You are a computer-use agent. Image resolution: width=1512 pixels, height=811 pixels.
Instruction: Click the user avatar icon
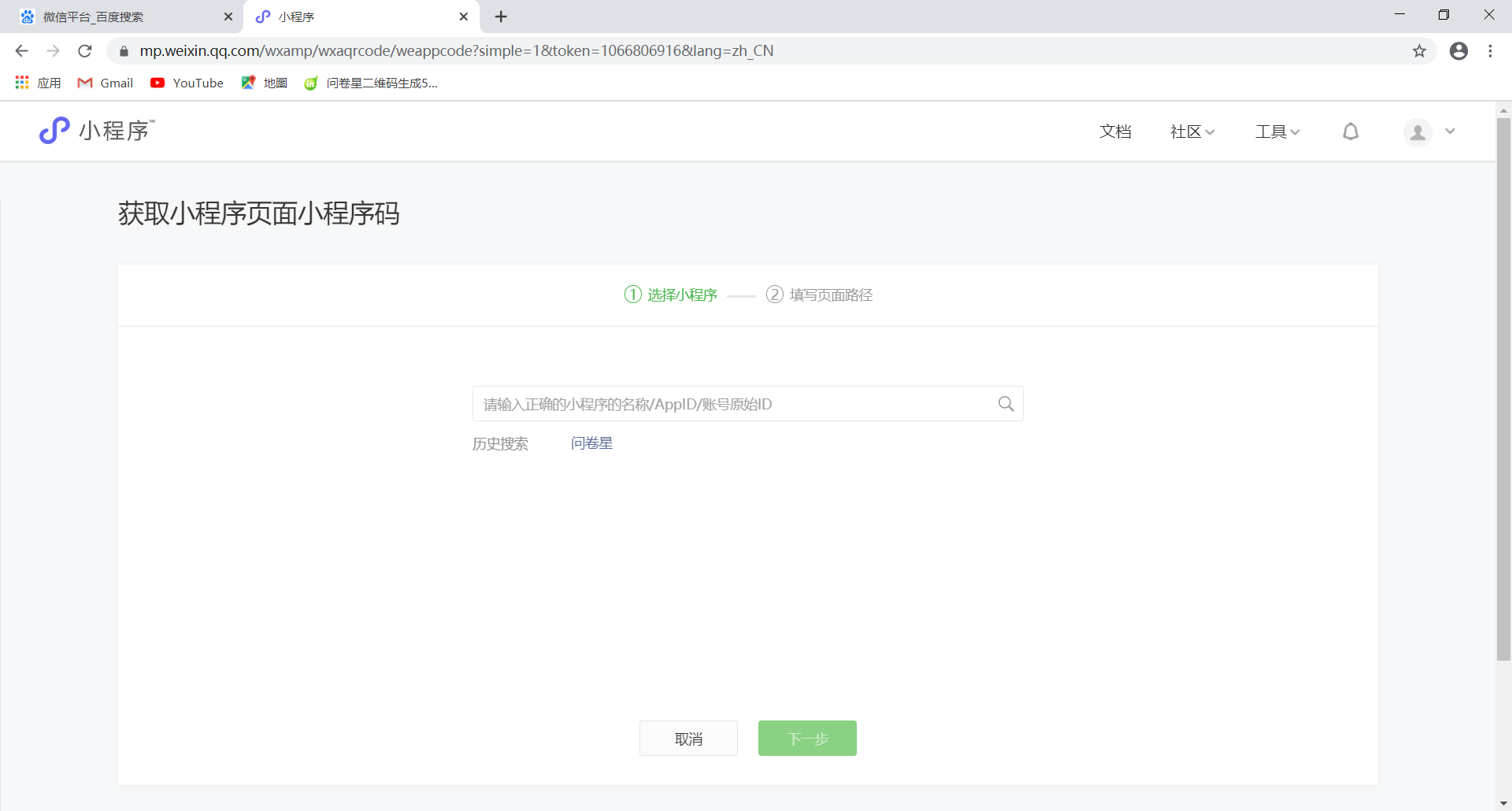point(1417,132)
